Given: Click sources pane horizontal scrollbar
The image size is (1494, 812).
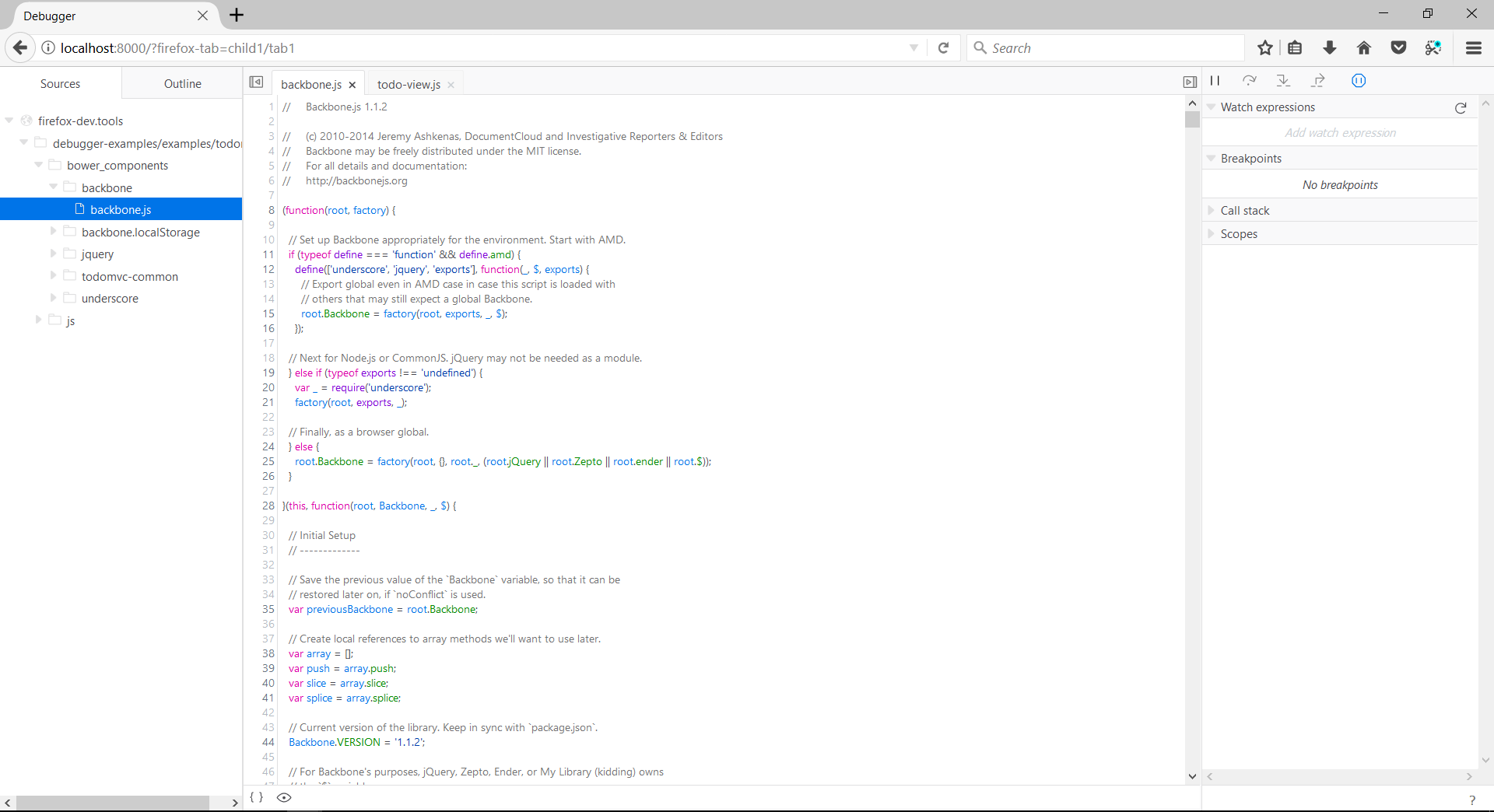Looking at the screenshot, I should coord(112,803).
